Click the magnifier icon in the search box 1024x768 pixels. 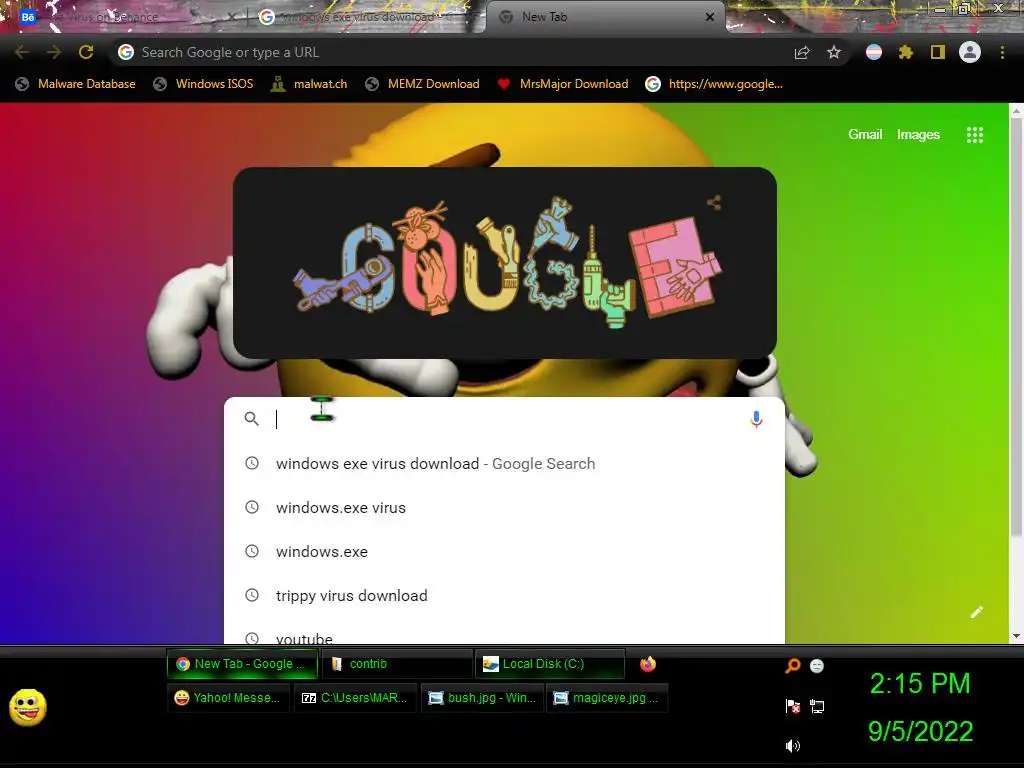(251, 419)
